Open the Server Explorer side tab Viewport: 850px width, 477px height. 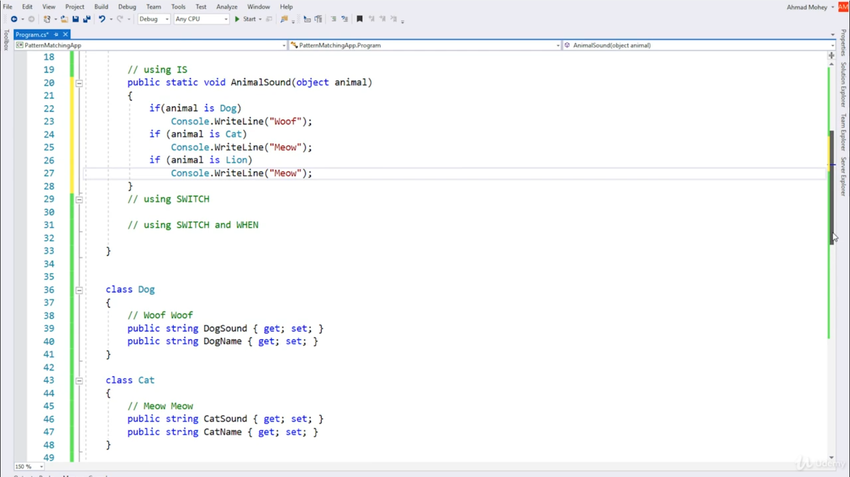843,176
